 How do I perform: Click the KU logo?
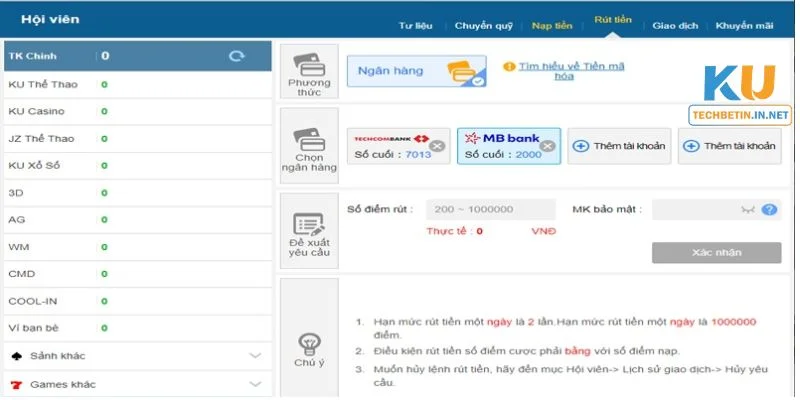click(x=739, y=83)
